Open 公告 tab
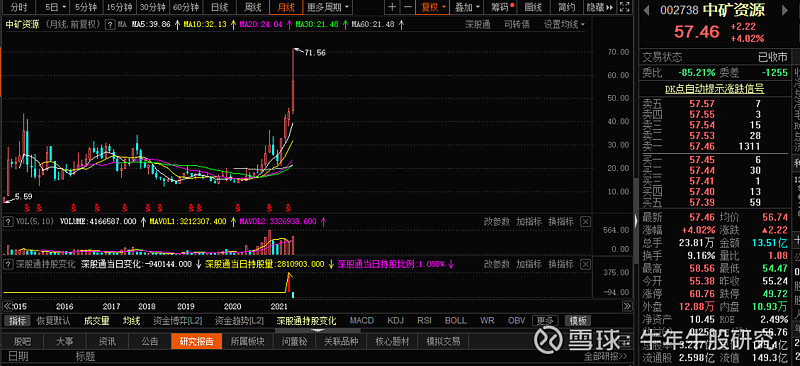 point(149,341)
